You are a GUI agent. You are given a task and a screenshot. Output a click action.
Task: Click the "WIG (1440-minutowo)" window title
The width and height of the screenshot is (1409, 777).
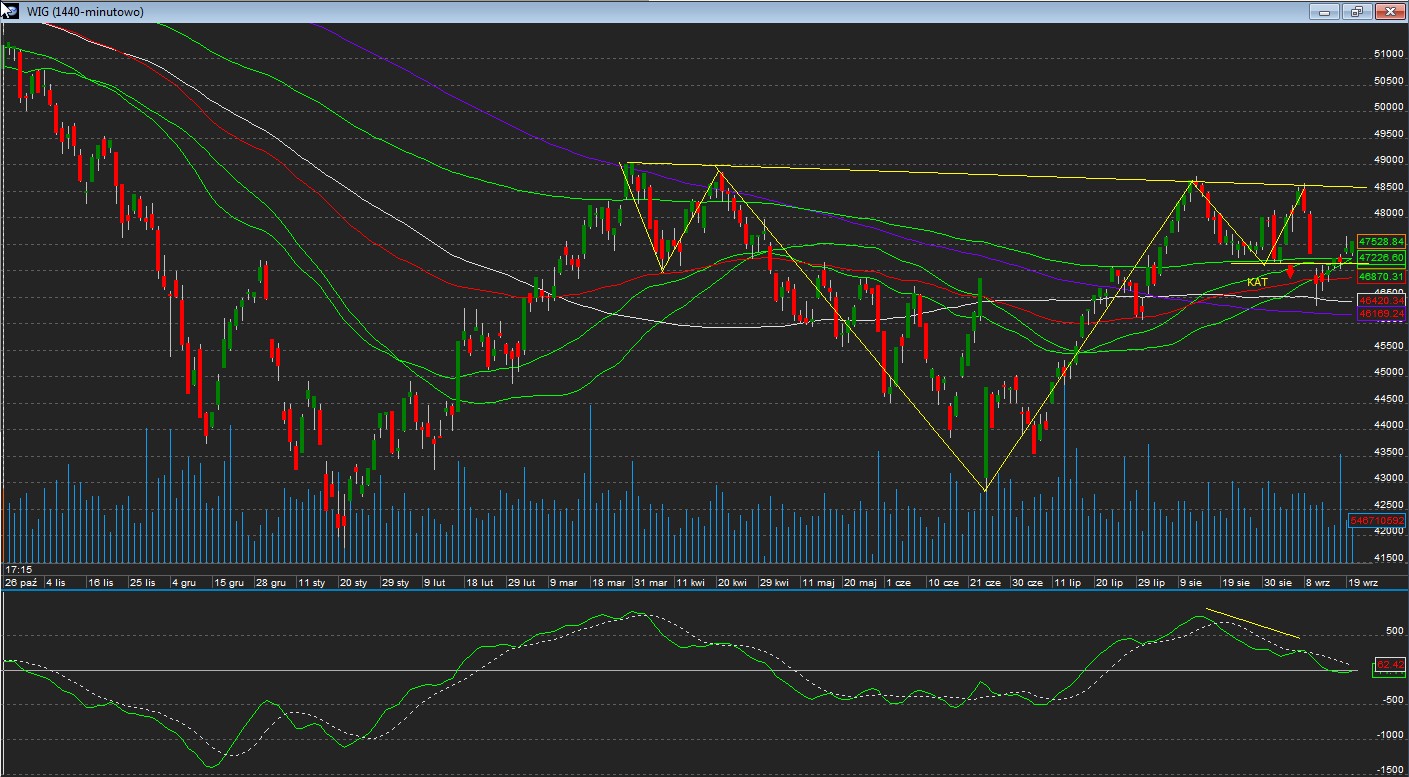pyautogui.click(x=85, y=12)
